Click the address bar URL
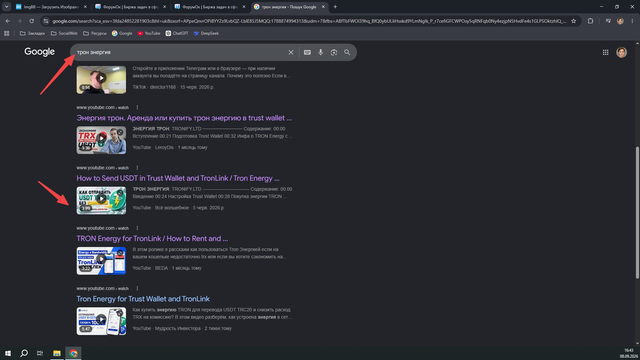Image resolution: width=640 pixels, height=360 pixels. [x=309, y=21]
